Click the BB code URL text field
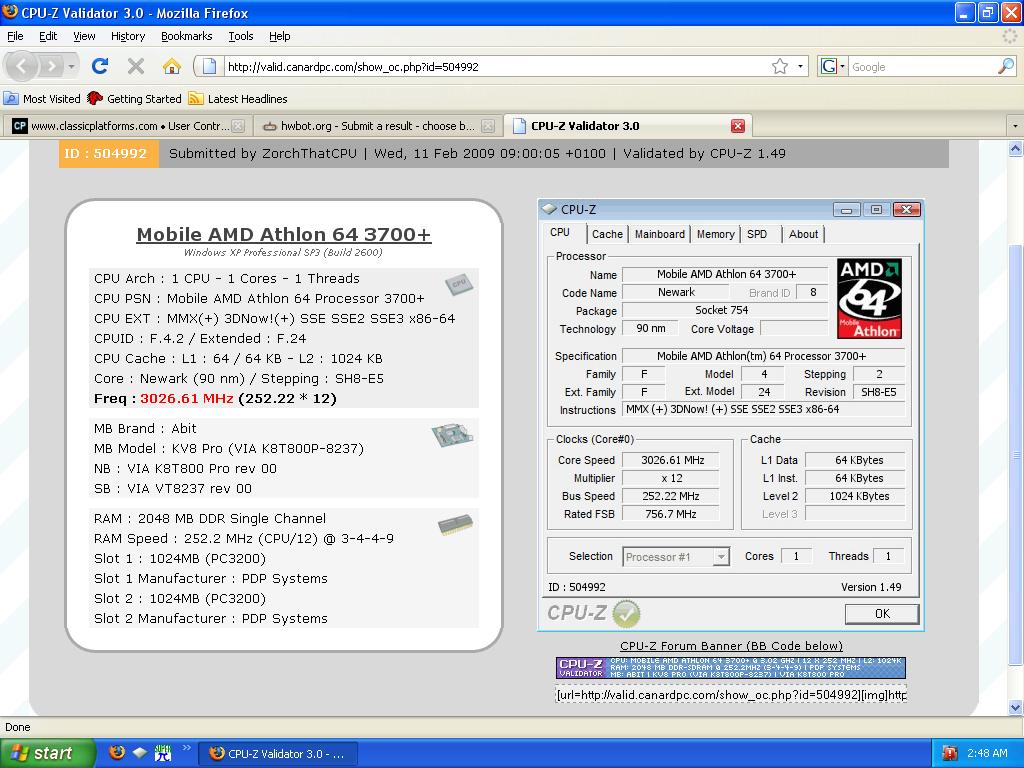Viewport: 1024px width, 768px height. coord(731,694)
